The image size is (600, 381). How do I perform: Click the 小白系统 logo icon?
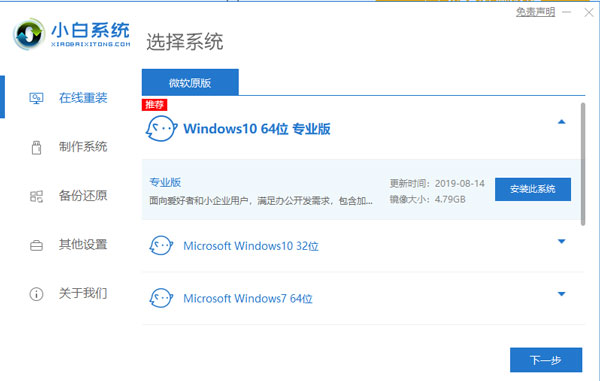29,34
